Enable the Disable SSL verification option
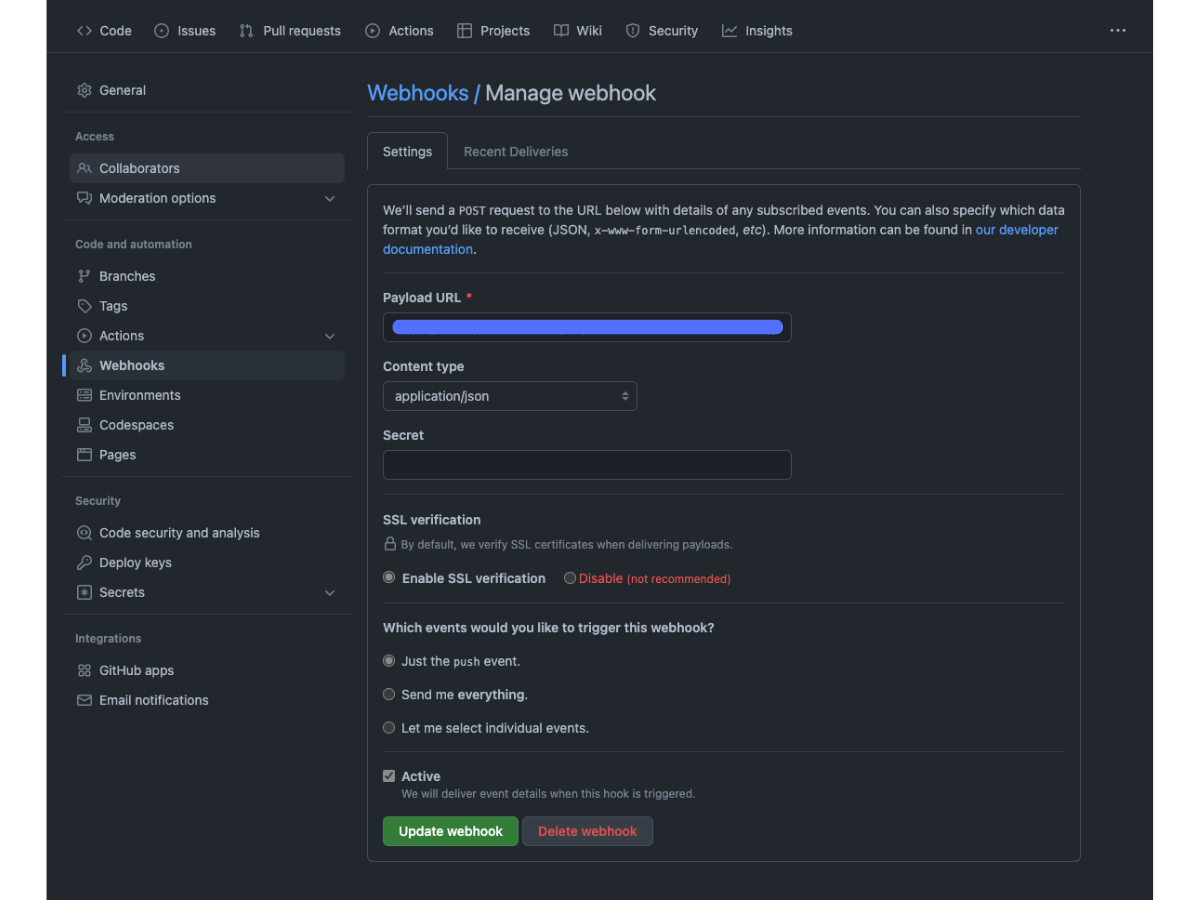The height and width of the screenshot is (900, 1200). pos(570,578)
